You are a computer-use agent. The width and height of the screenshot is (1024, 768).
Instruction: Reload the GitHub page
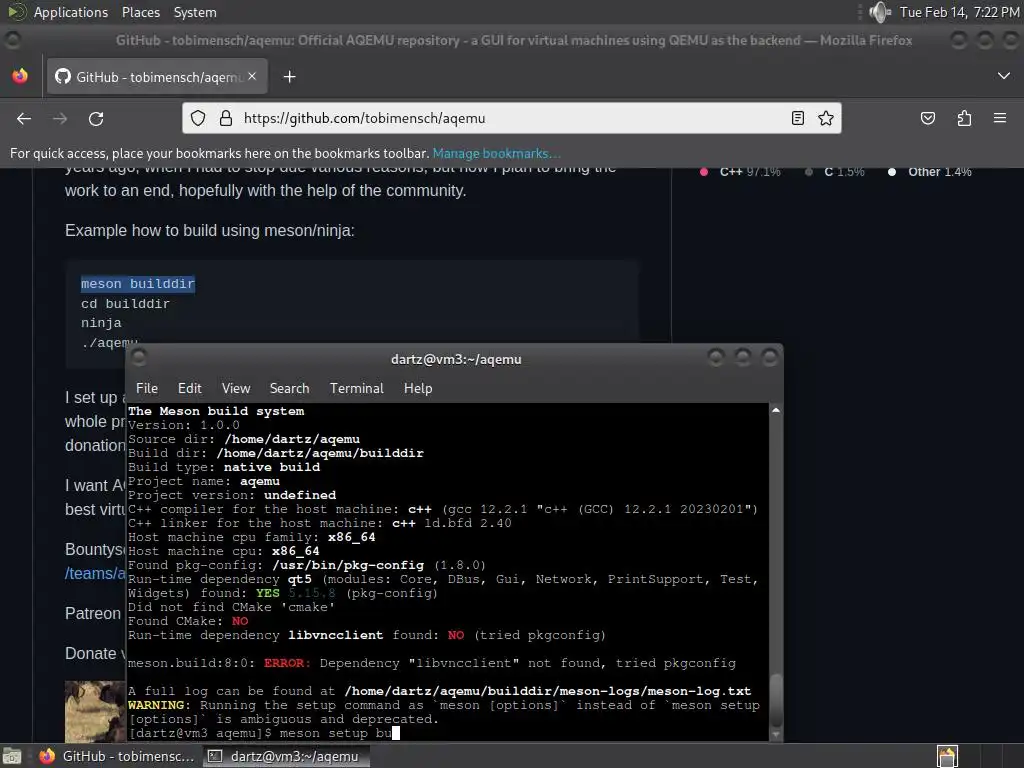[x=96, y=118]
